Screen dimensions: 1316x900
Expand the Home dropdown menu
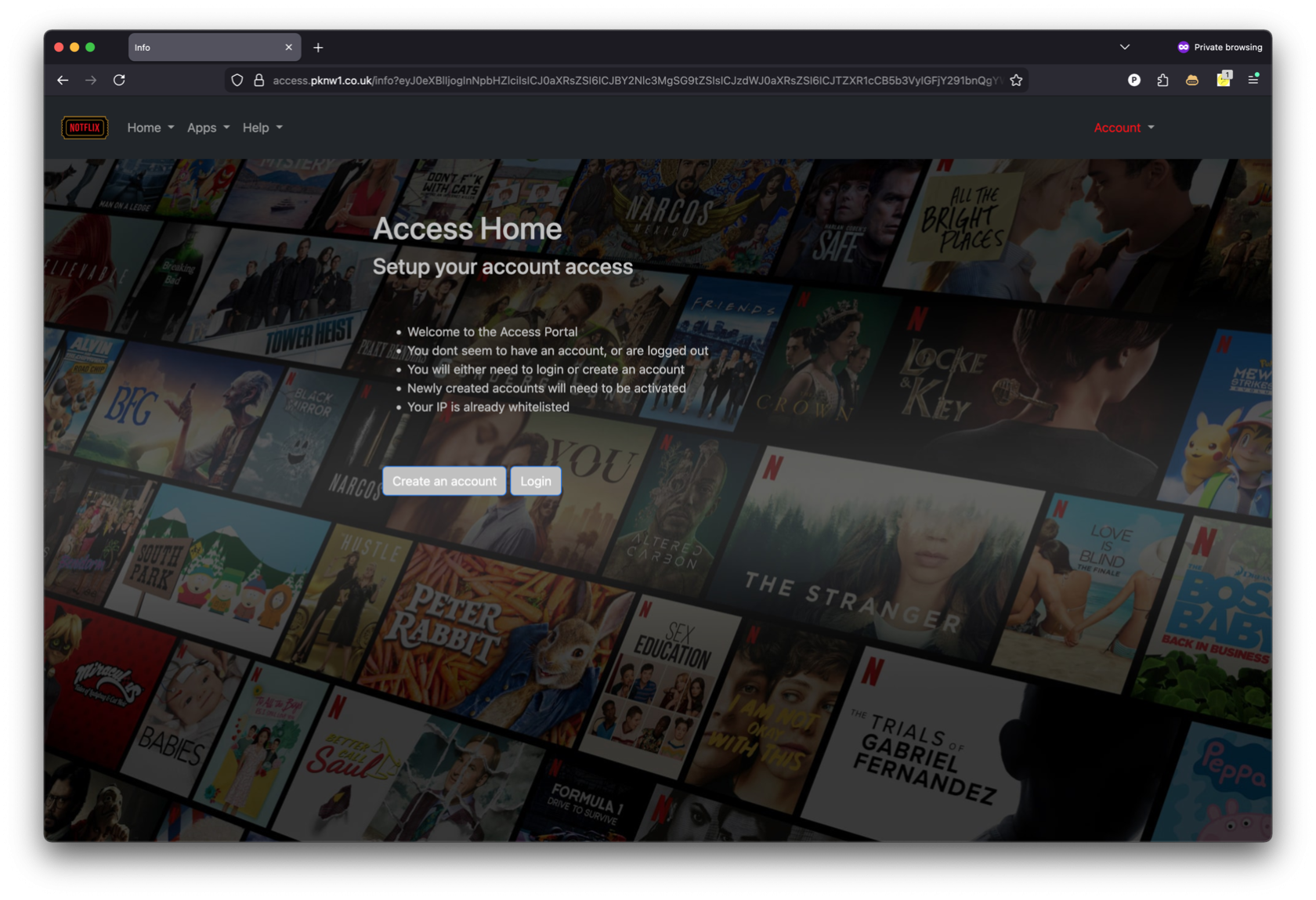tap(150, 128)
